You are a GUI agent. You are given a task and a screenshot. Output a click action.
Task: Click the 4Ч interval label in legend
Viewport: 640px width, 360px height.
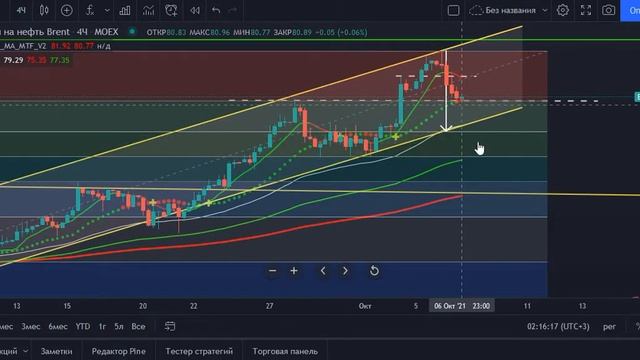point(82,32)
